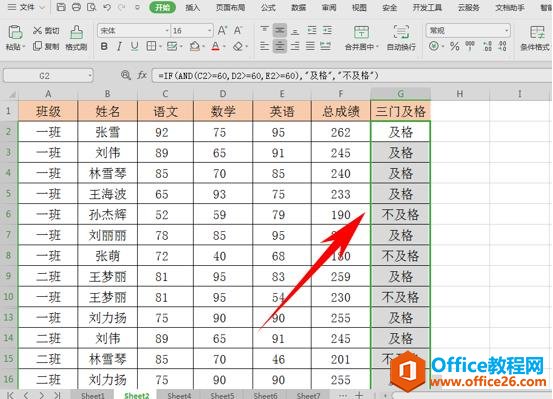Expand the font color dropdown arrow
Image resolution: width=553 pixels, height=399 pixels.
[224, 46]
